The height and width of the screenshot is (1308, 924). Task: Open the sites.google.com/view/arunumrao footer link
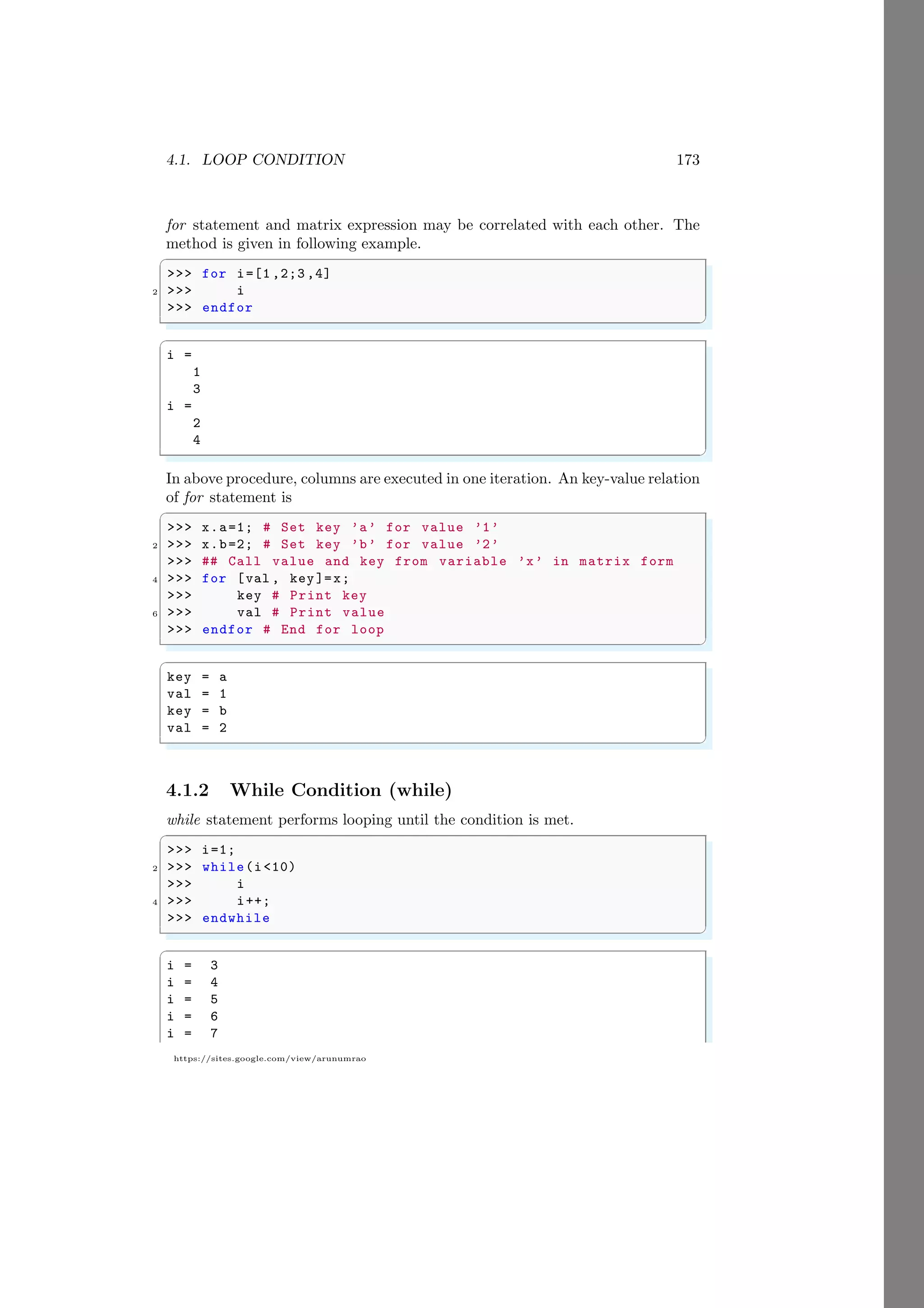(x=270, y=1058)
